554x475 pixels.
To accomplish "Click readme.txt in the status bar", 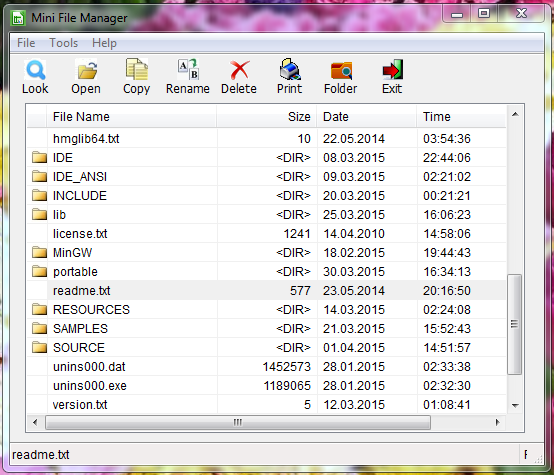I will click(41, 455).
